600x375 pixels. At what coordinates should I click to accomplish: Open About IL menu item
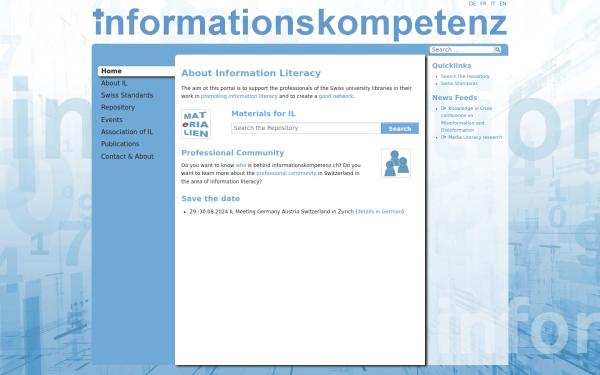pyautogui.click(x=114, y=83)
